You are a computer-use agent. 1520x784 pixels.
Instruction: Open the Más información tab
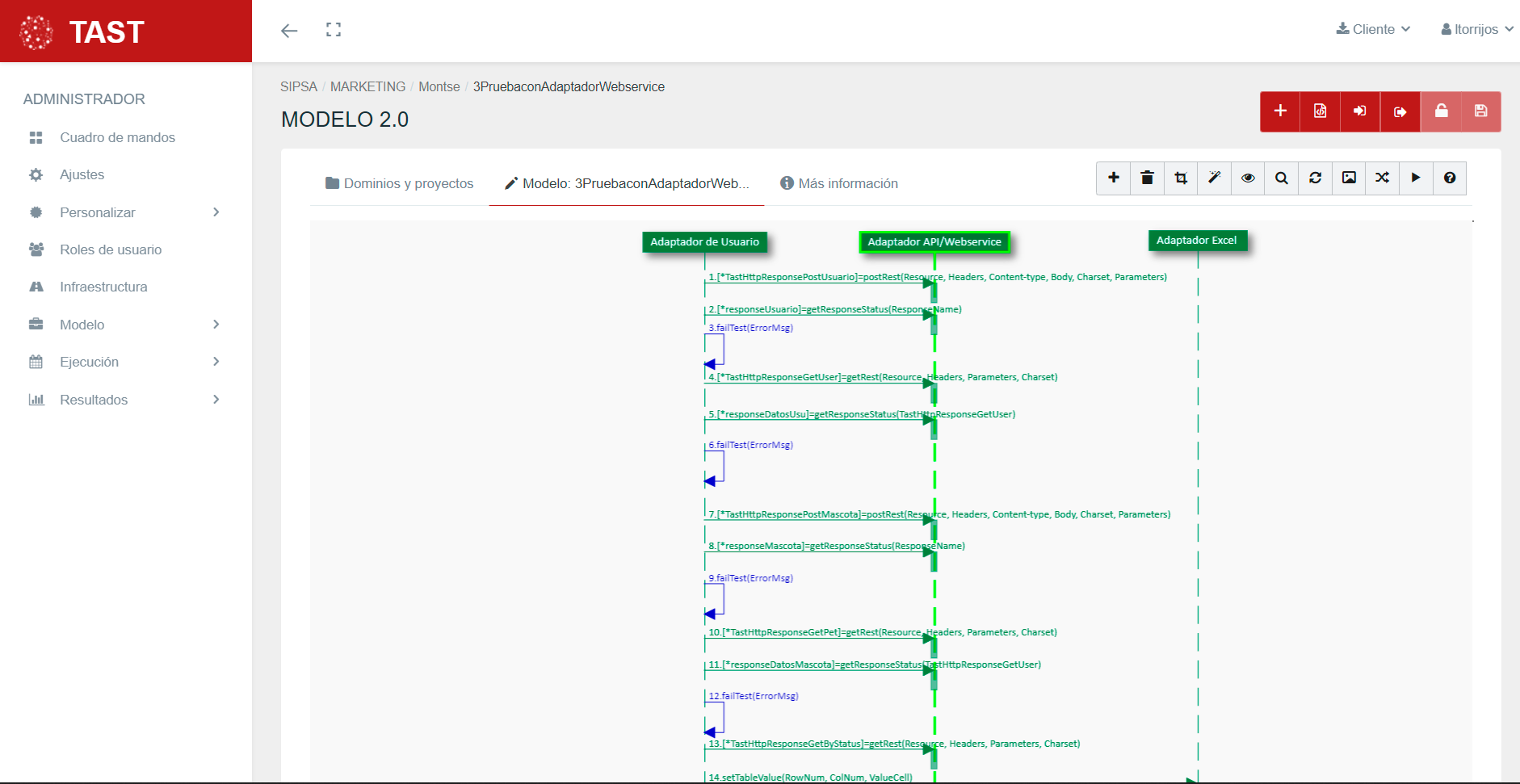click(838, 183)
